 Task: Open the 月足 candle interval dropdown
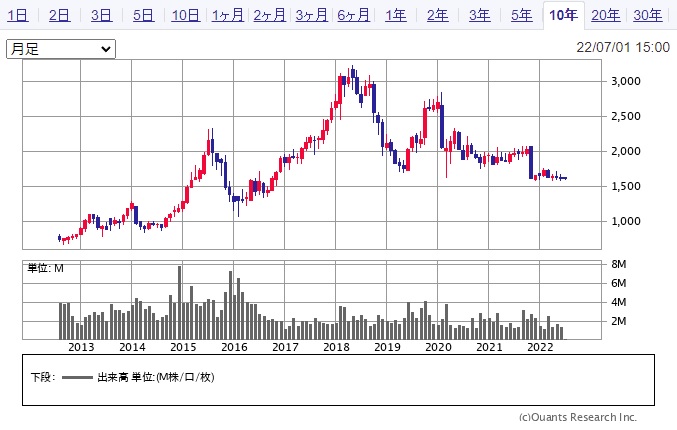point(61,49)
